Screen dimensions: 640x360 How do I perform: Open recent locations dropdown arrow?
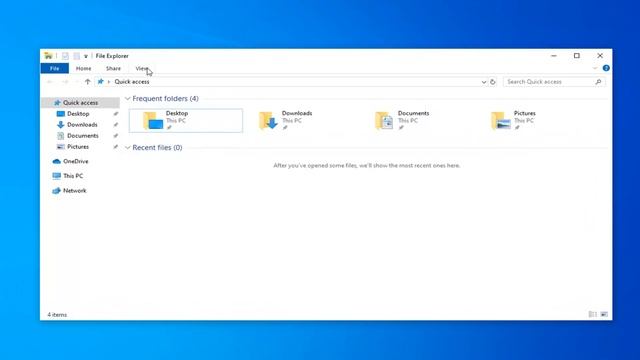coord(76,82)
